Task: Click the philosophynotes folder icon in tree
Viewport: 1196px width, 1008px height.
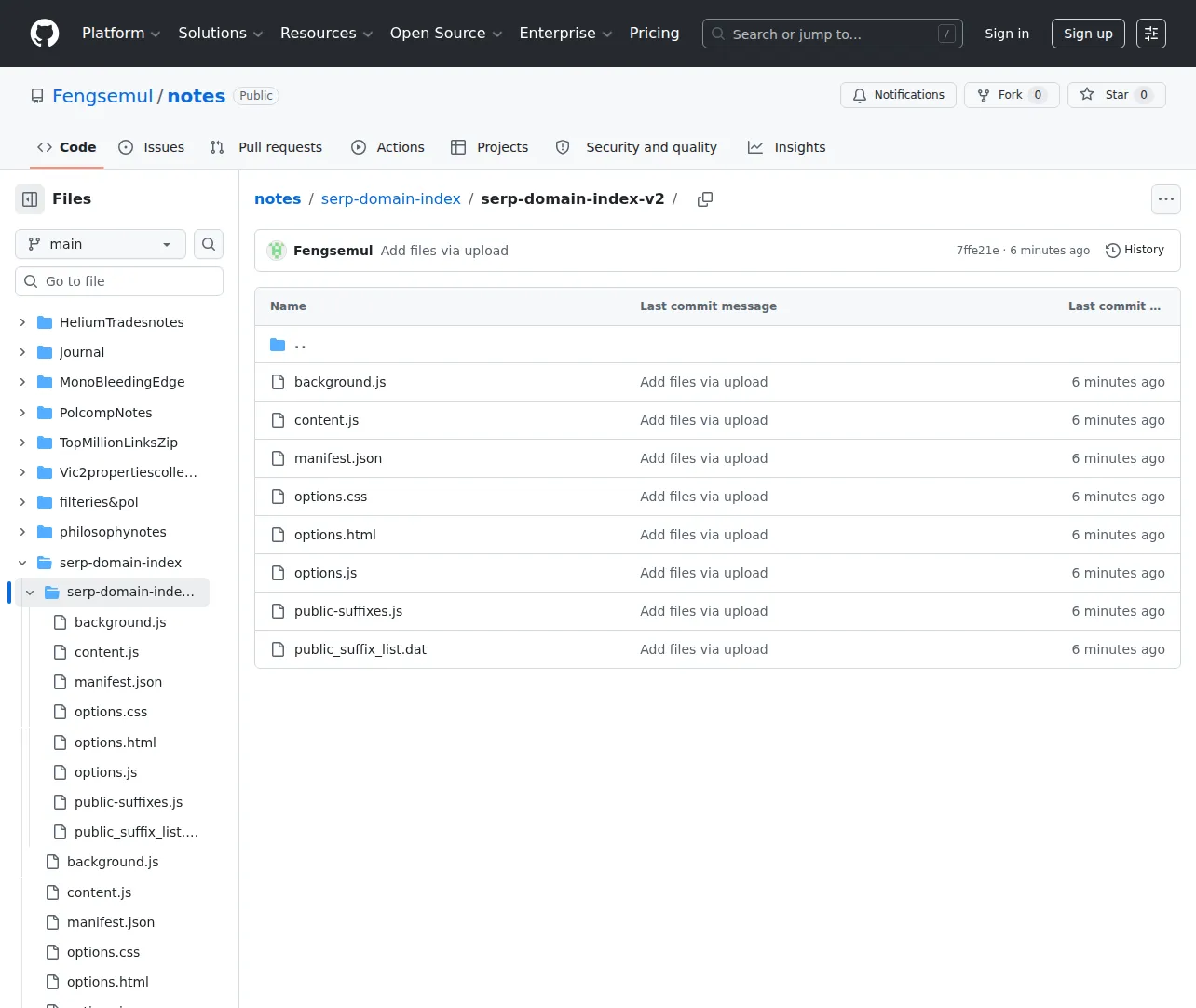Action: pyautogui.click(x=45, y=532)
